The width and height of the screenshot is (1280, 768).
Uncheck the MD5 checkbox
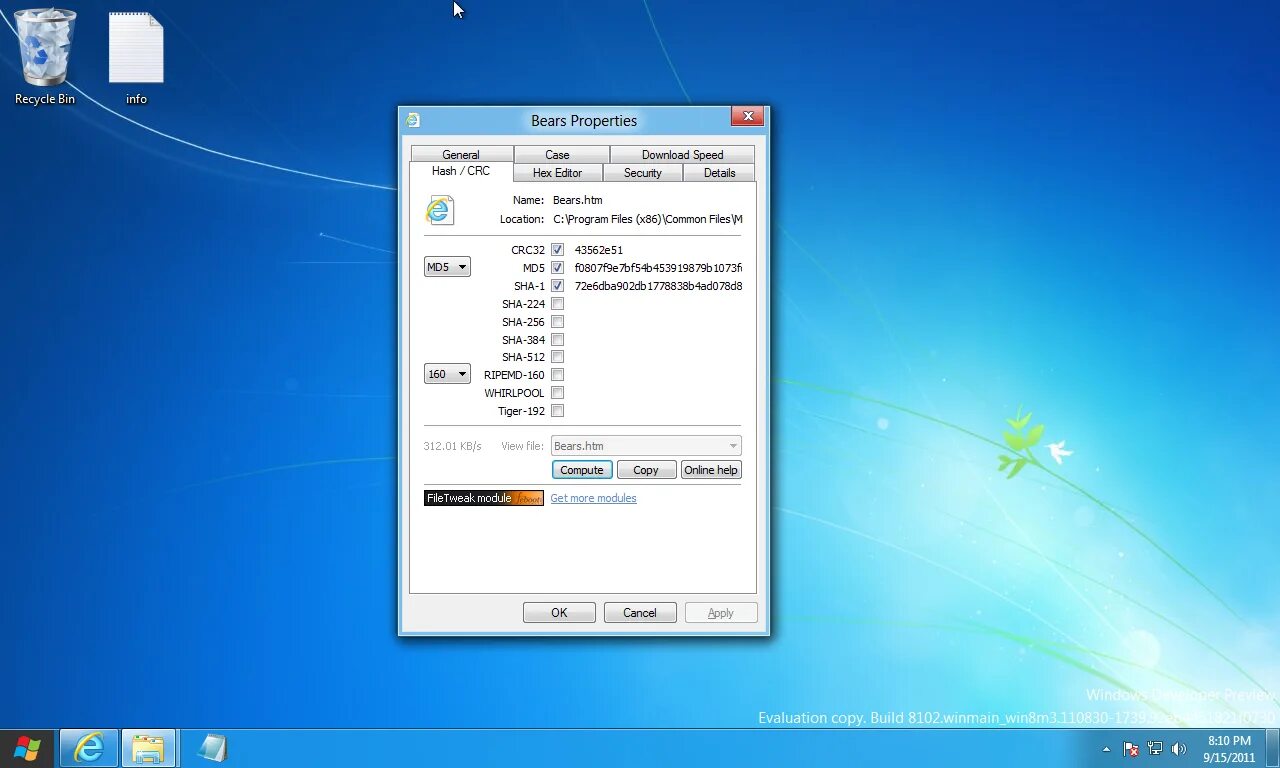pos(558,268)
